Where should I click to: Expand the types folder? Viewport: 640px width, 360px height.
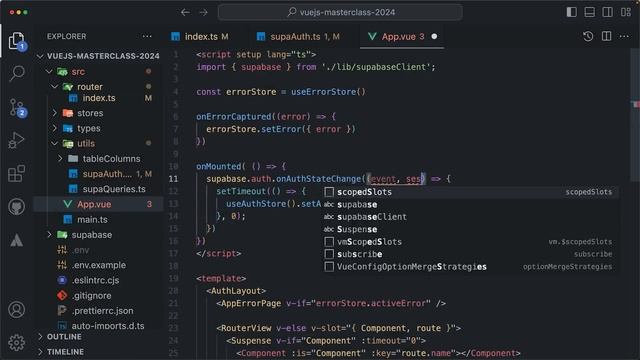click(98, 128)
